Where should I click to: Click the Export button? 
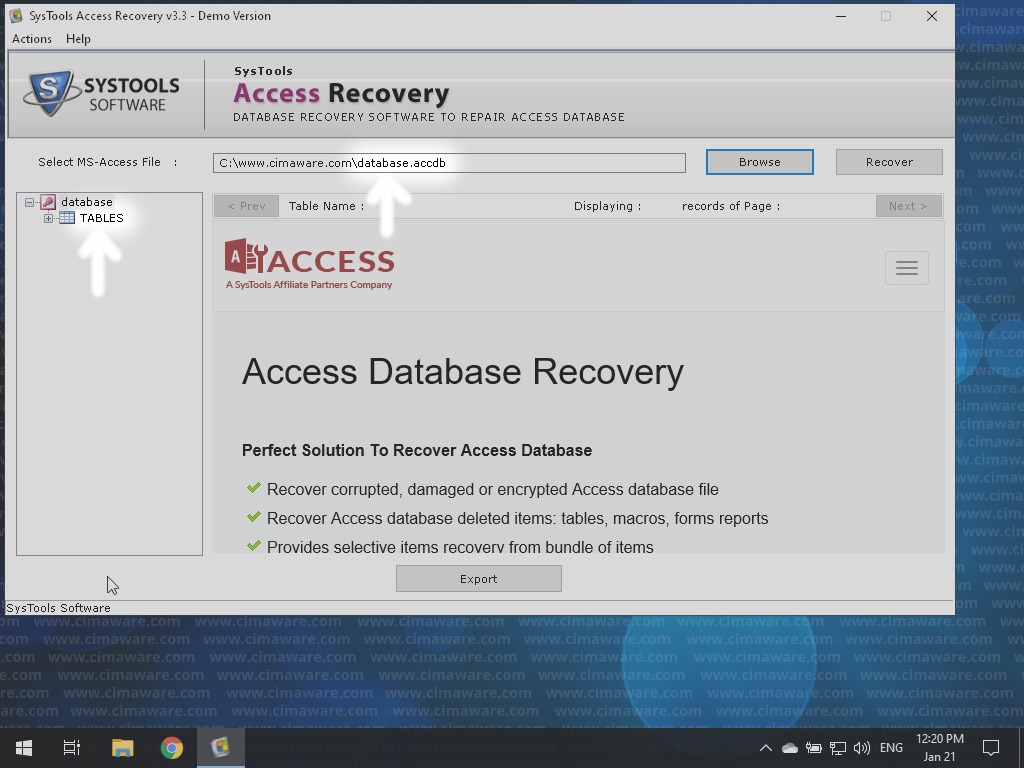coord(478,579)
